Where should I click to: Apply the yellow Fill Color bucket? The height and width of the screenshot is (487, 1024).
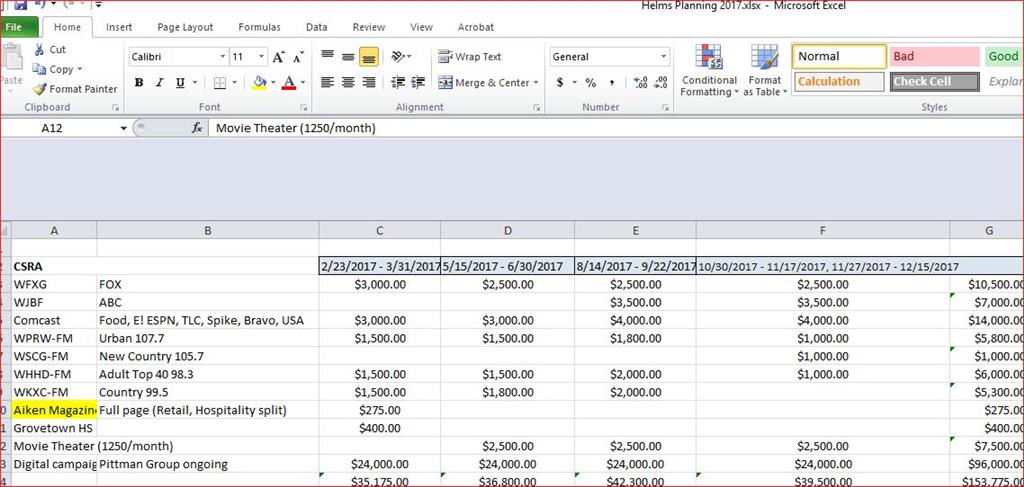(259, 82)
